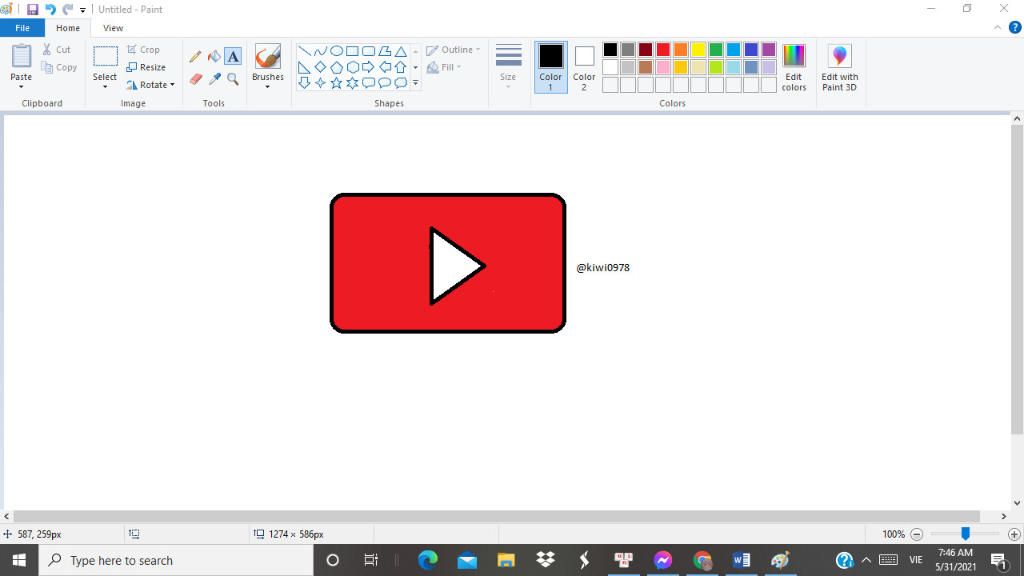
Task: Pick the Right arrow shape
Action: point(368,67)
